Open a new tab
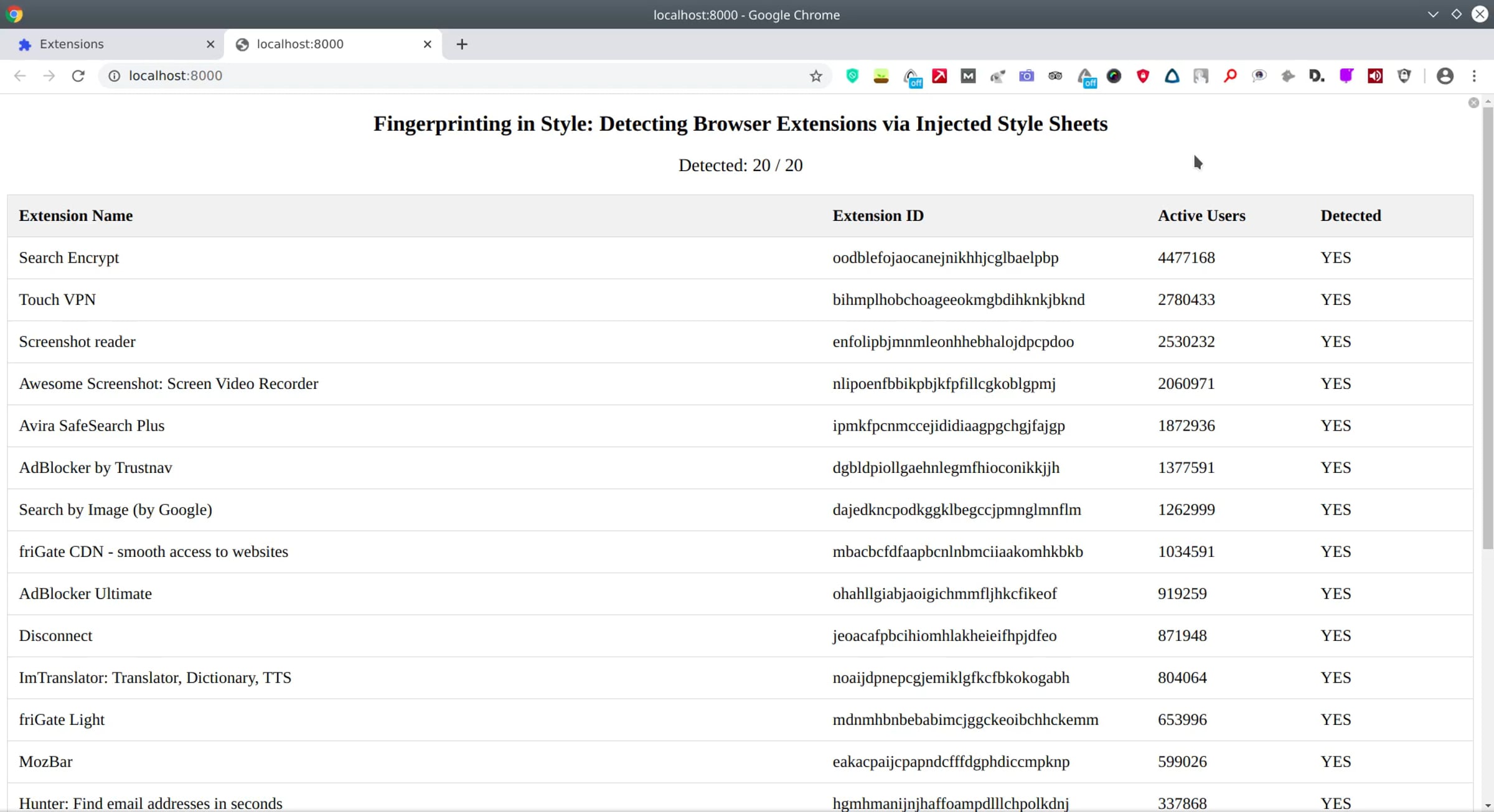 pos(462,44)
